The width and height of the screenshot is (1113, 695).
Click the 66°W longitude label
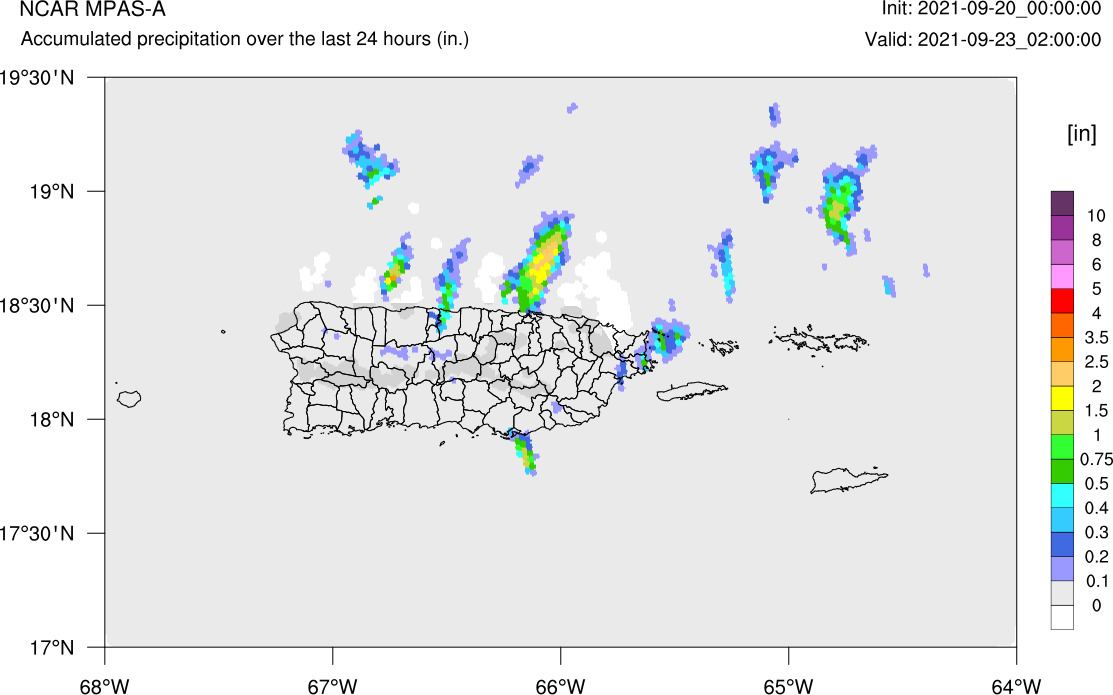[x=561, y=686]
